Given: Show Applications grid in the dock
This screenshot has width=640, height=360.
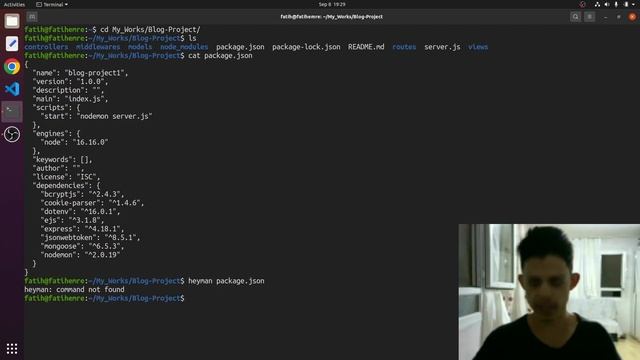Looking at the screenshot, I should 12,348.
